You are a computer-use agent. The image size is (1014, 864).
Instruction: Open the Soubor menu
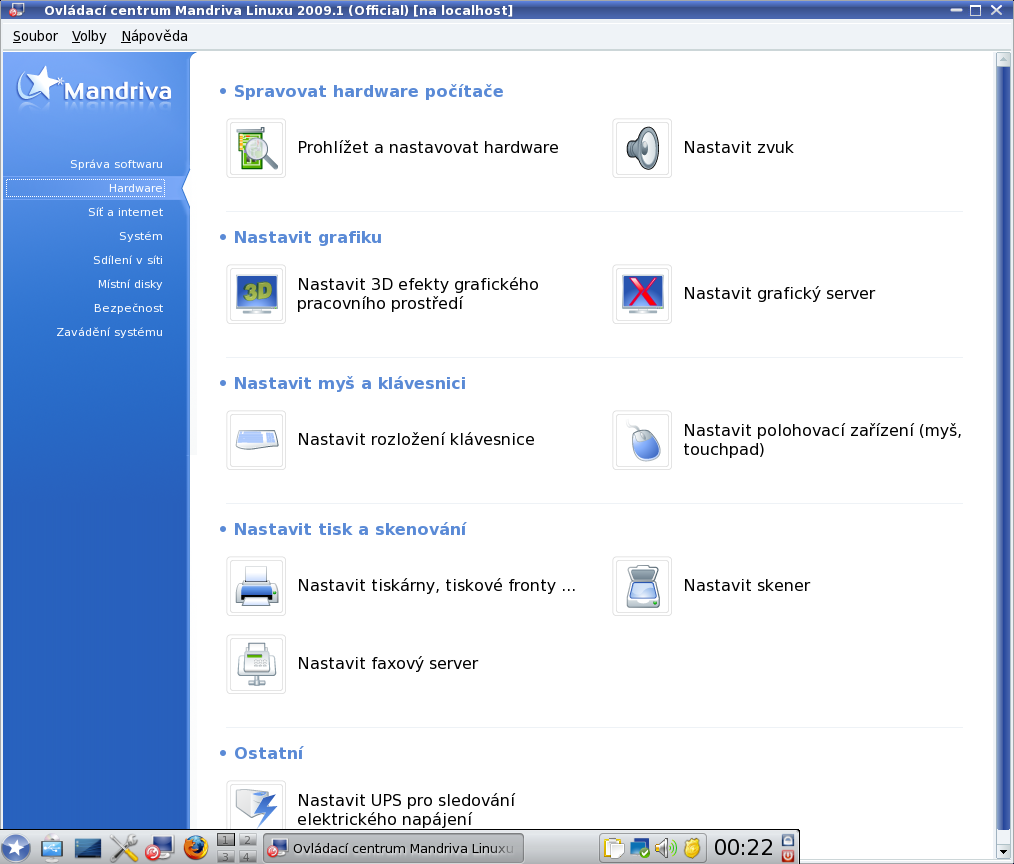[x=35, y=36]
